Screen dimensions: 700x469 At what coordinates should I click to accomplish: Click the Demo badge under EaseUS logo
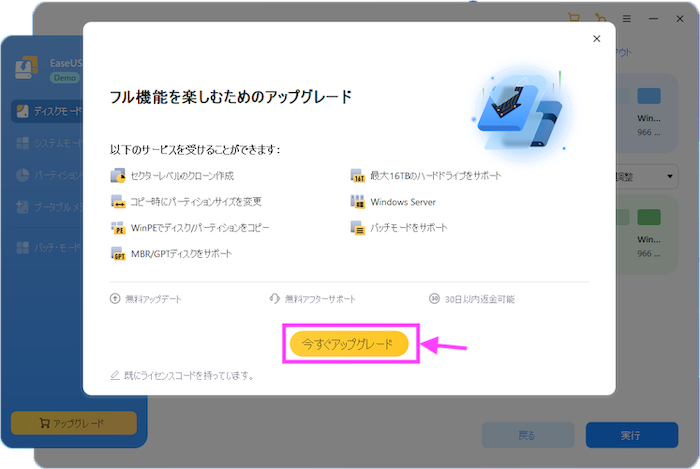pos(65,78)
